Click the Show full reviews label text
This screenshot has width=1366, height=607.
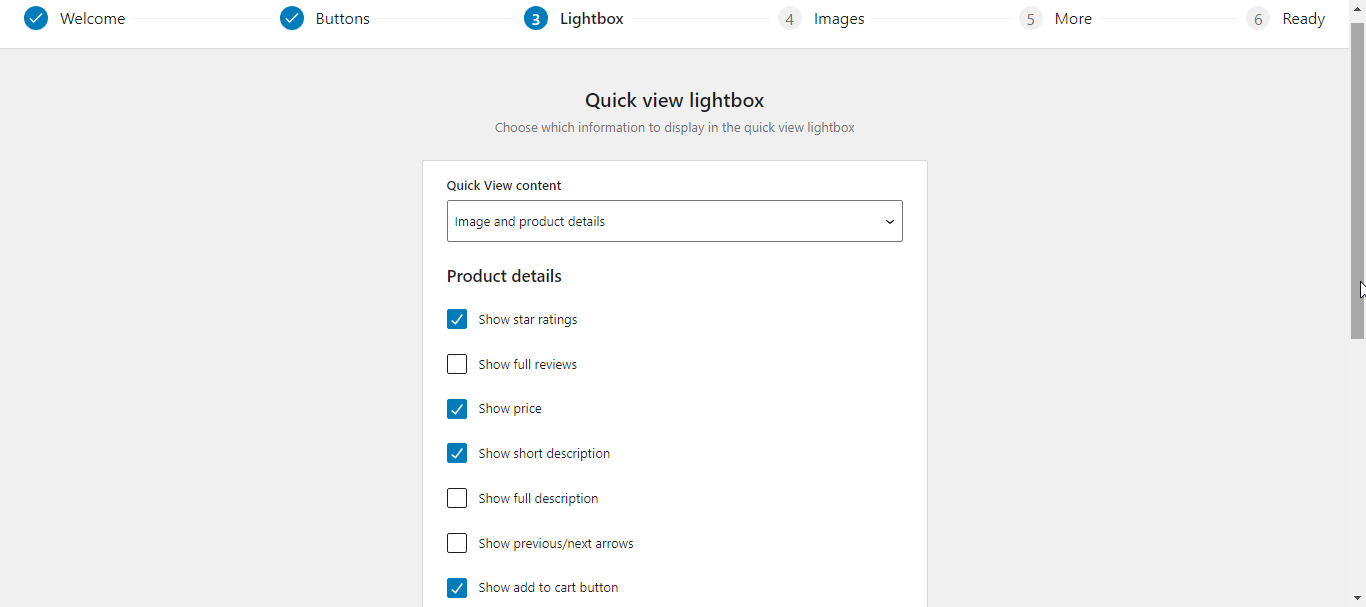[528, 365]
